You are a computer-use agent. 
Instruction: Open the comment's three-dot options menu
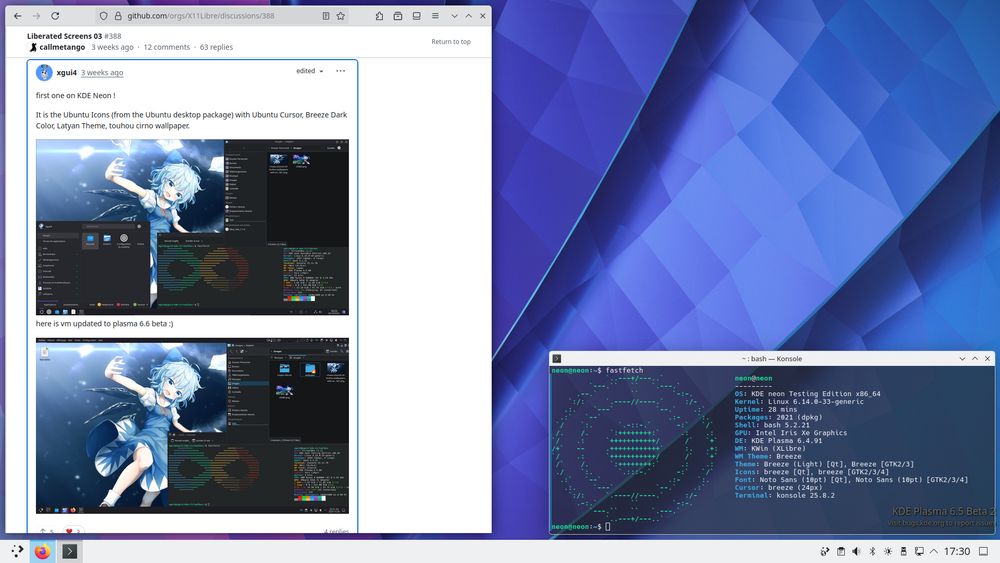[341, 71]
